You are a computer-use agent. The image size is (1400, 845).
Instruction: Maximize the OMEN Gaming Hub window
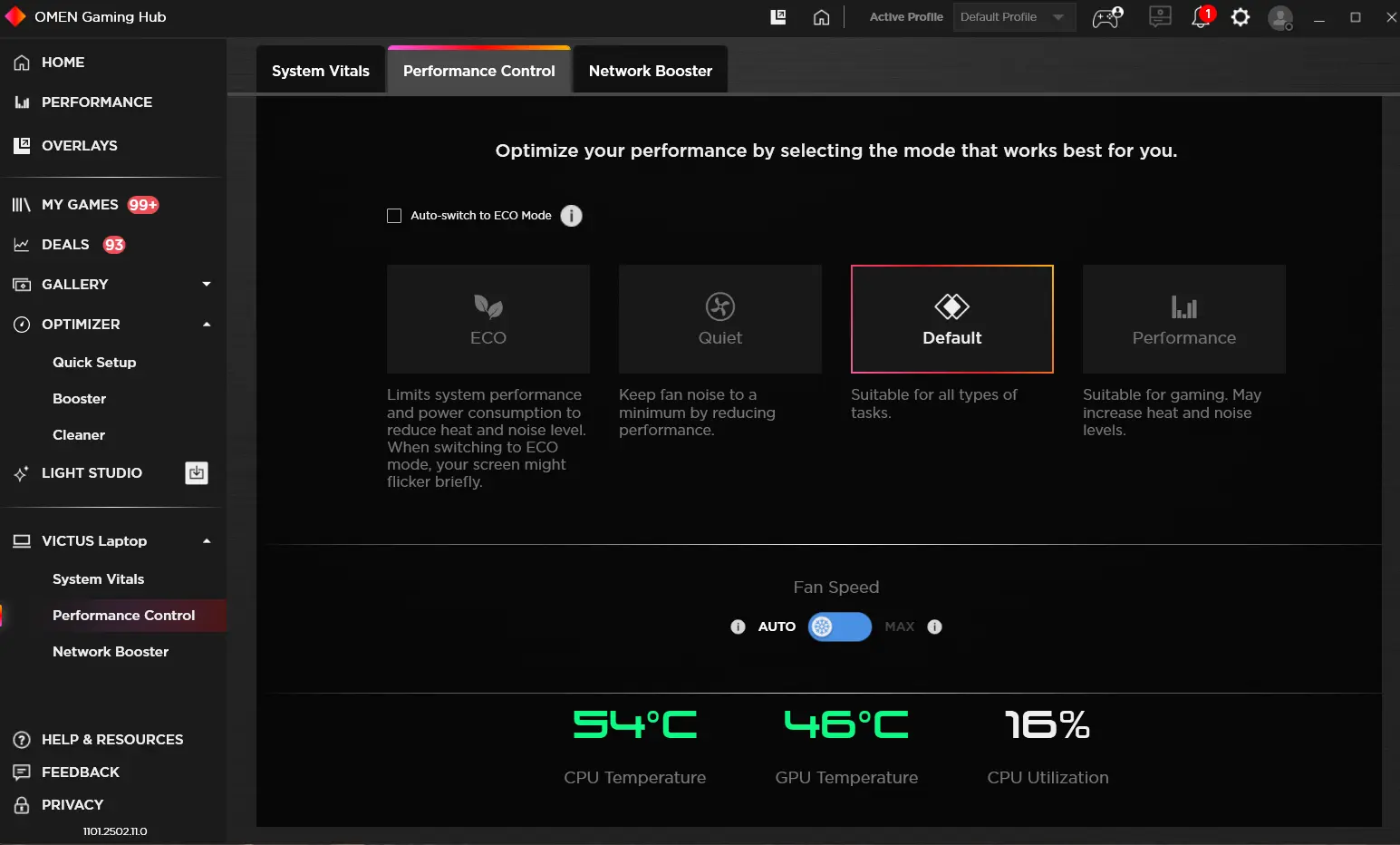[1356, 17]
